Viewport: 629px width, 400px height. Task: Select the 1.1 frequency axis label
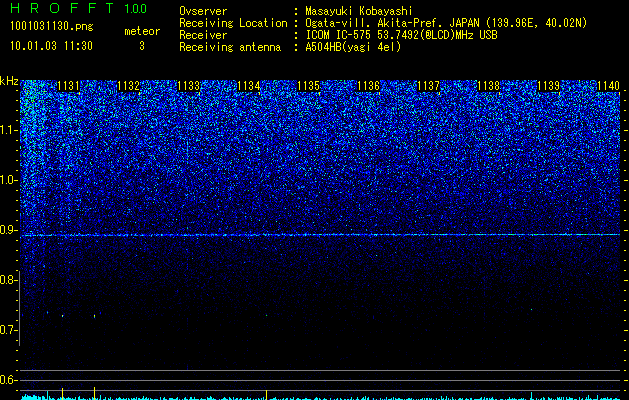(x=7, y=130)
